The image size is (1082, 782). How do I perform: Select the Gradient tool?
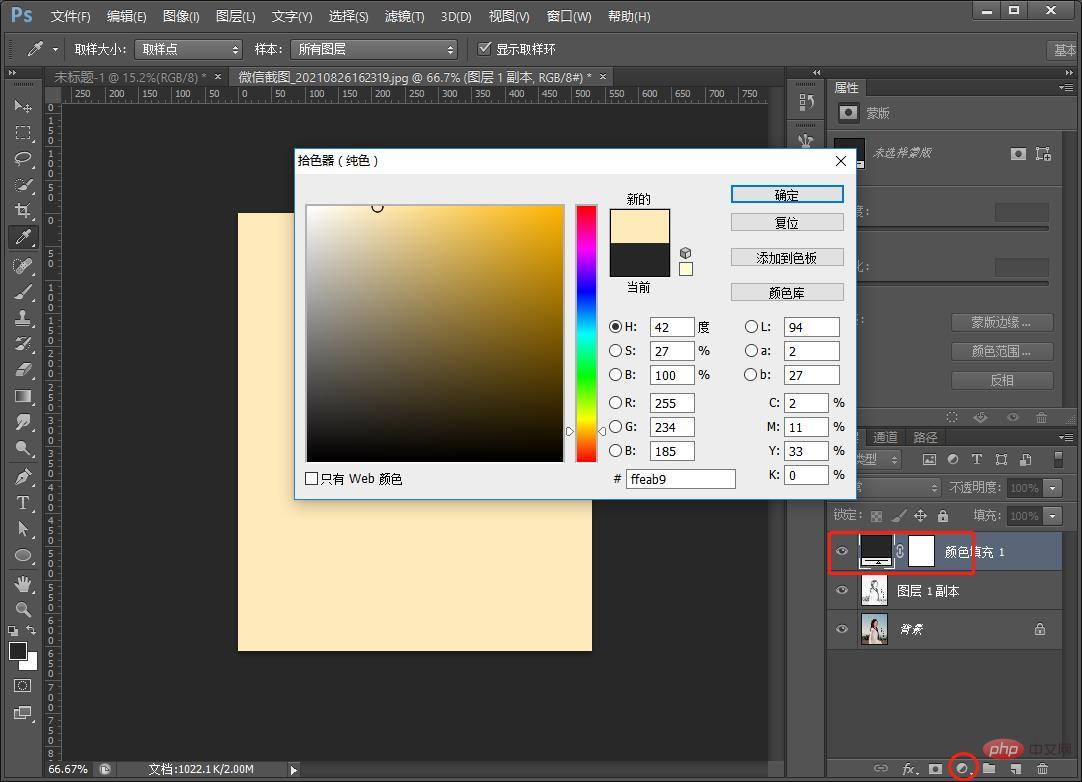(23, 396)
